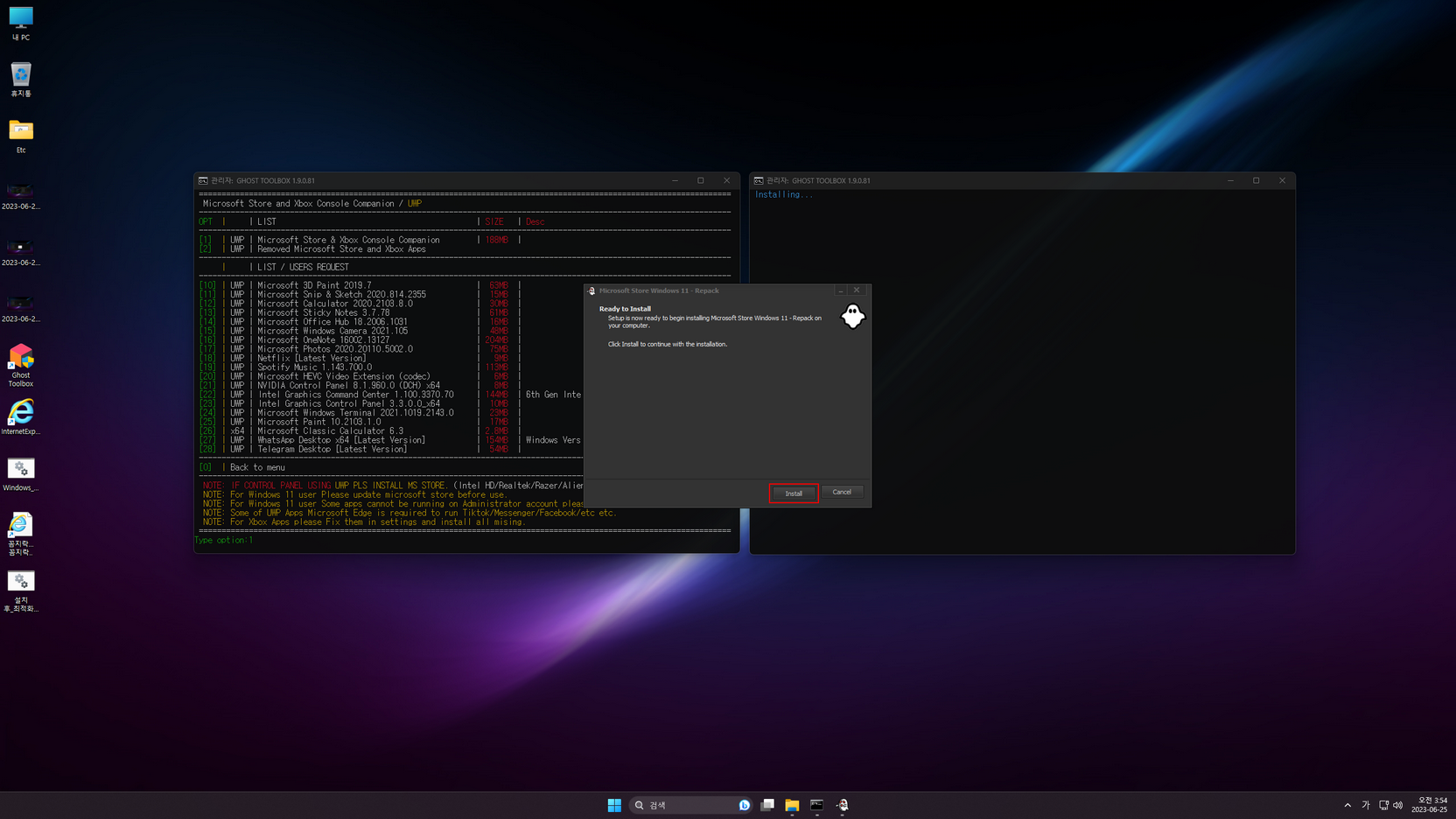Viewport: 1456px width, 819px height.
Task: Click 'Installing...' text in right console
Action: 784,194
